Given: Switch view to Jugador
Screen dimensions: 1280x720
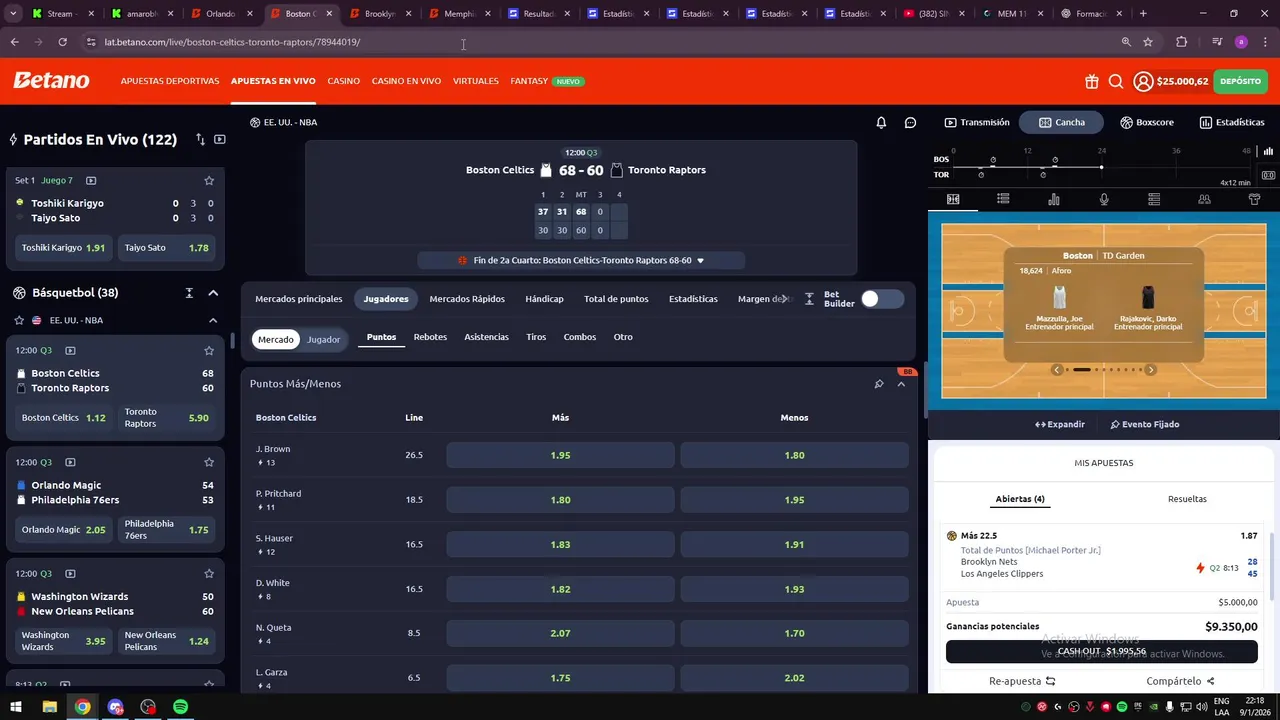Looking at the screenshot, I should click(x=323, y=339).
